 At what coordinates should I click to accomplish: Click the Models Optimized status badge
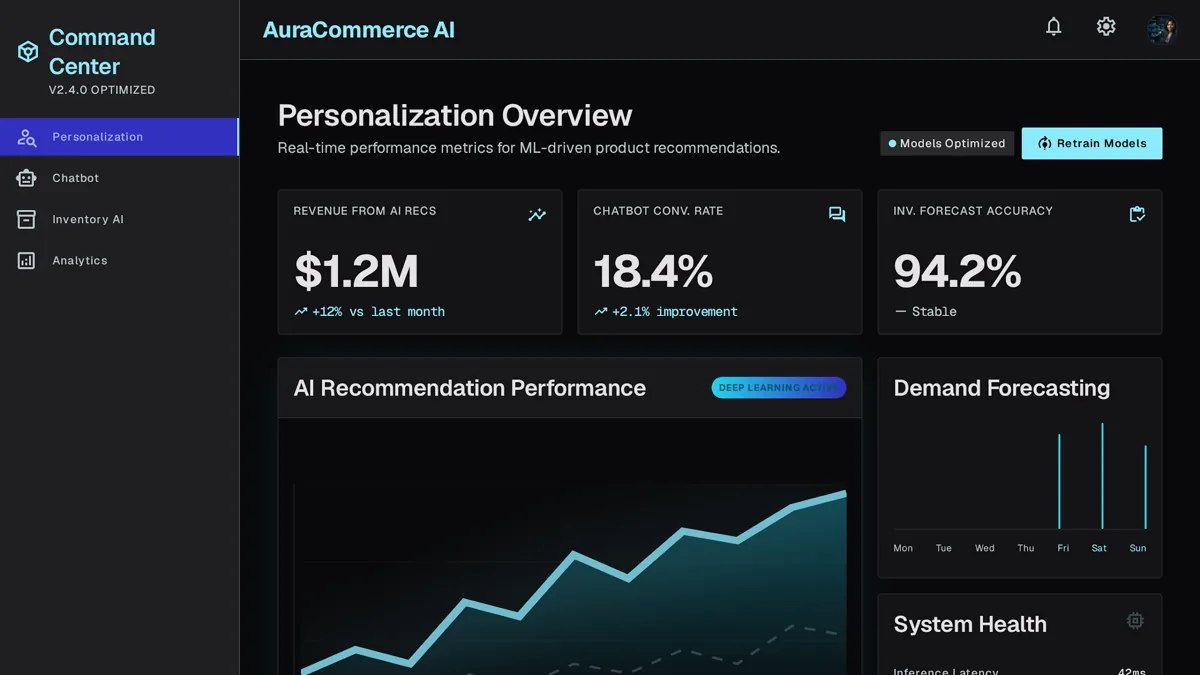pos(947,143)
